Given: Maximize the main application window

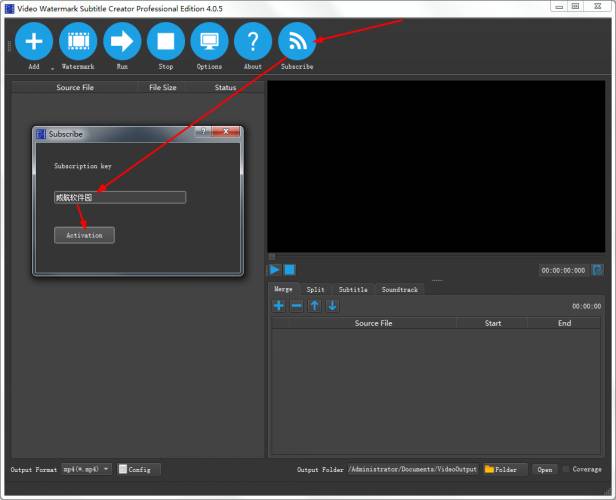Looking at the screenshot, I should [575, 6].
